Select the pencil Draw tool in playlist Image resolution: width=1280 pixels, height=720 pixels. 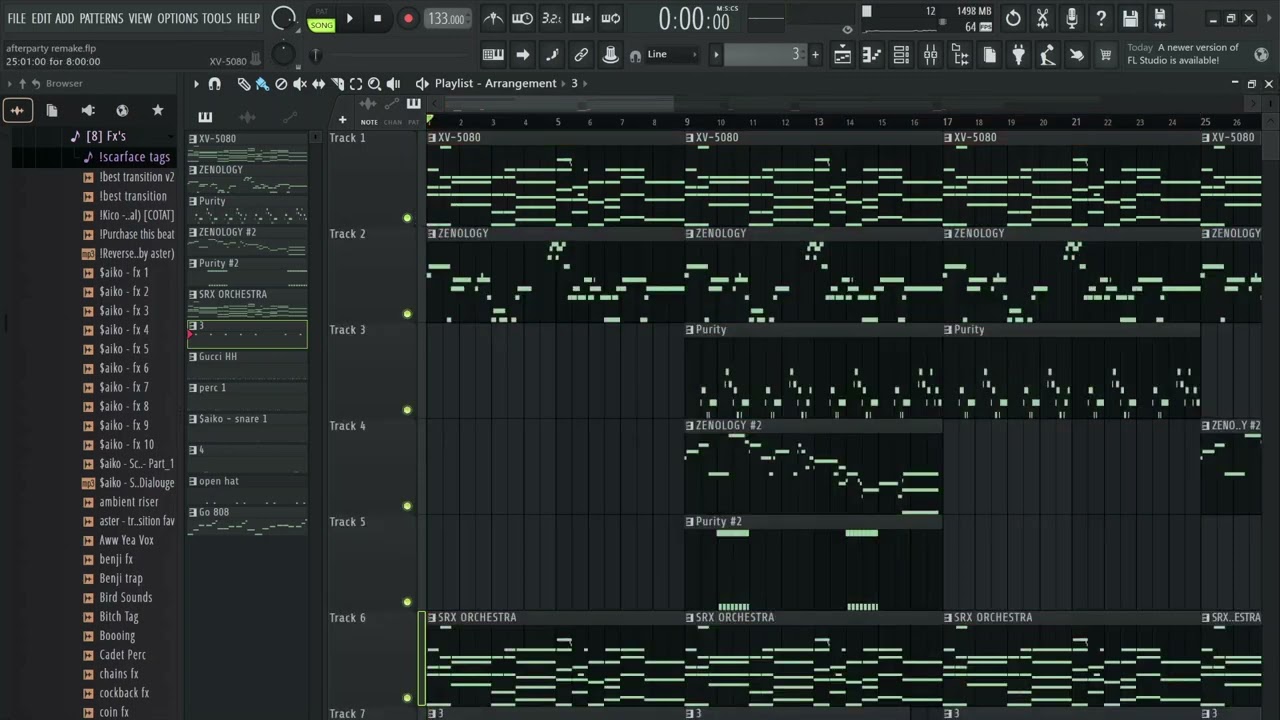pos(243,84)
